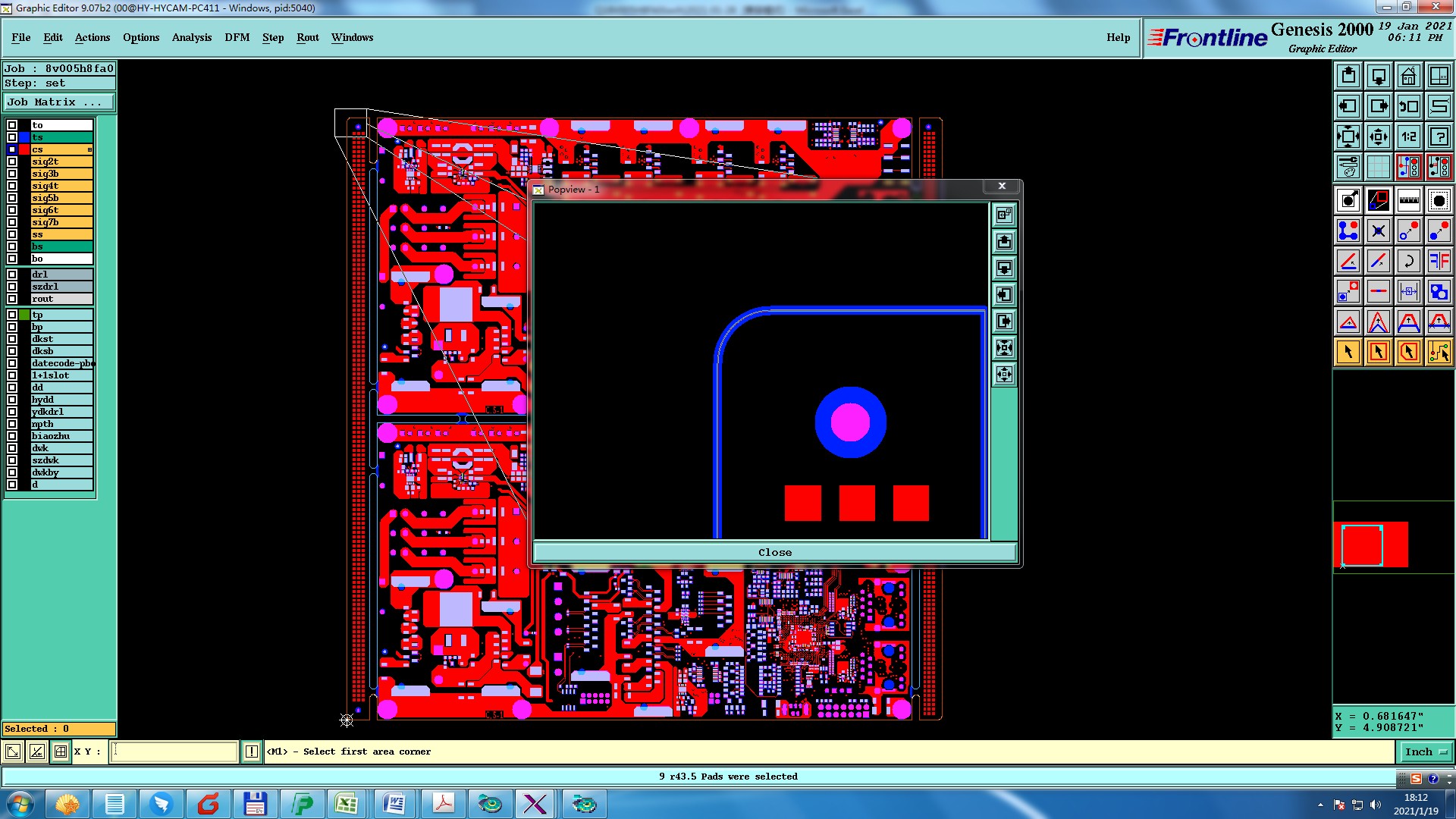Click the question mark help icon
This screenshot has width=1456, height=819.
click(x=1439, y=136)
